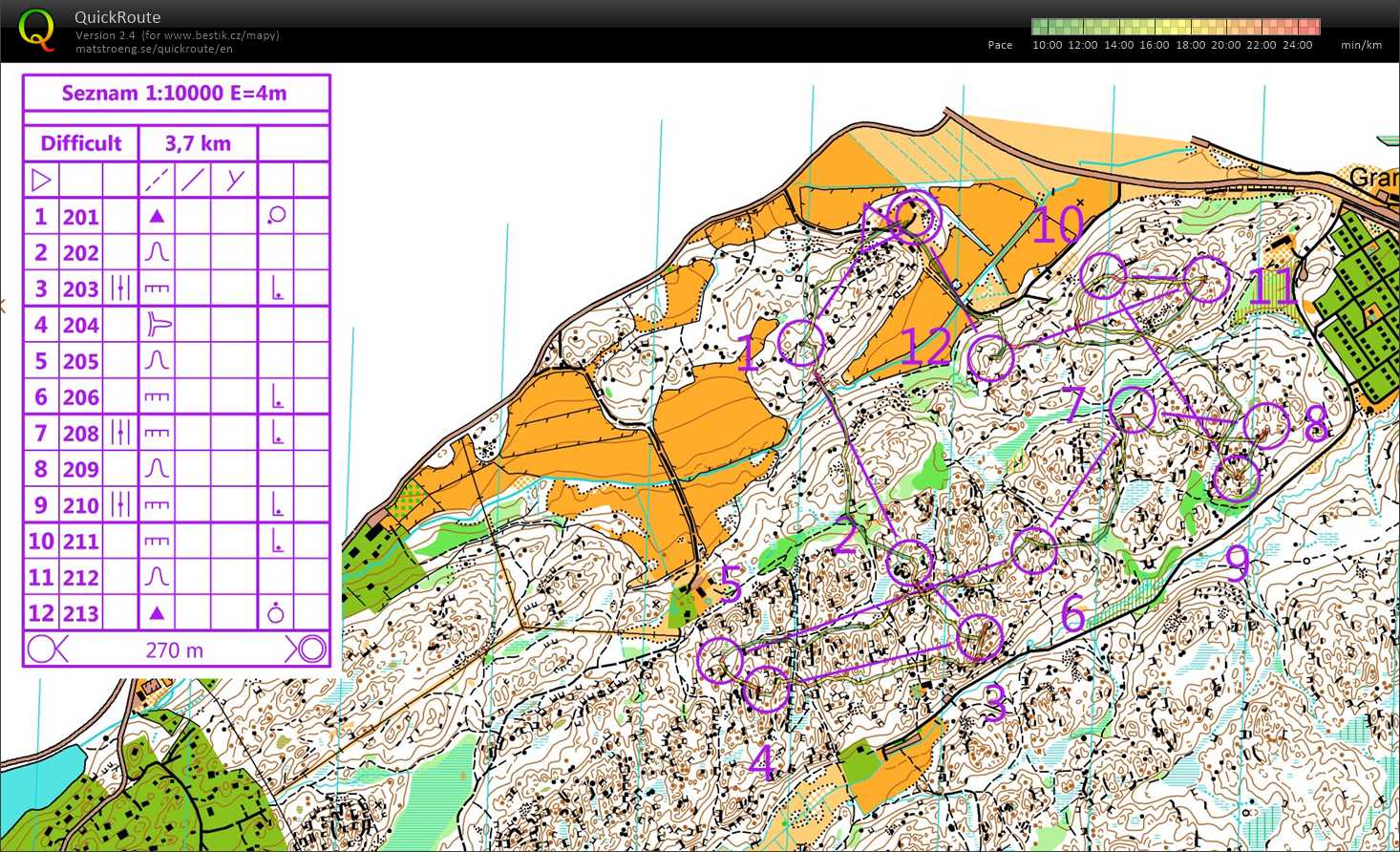The image size is (1400, 852).
Task: Click the green end of the pace scale
Action: click(1041, 27)
